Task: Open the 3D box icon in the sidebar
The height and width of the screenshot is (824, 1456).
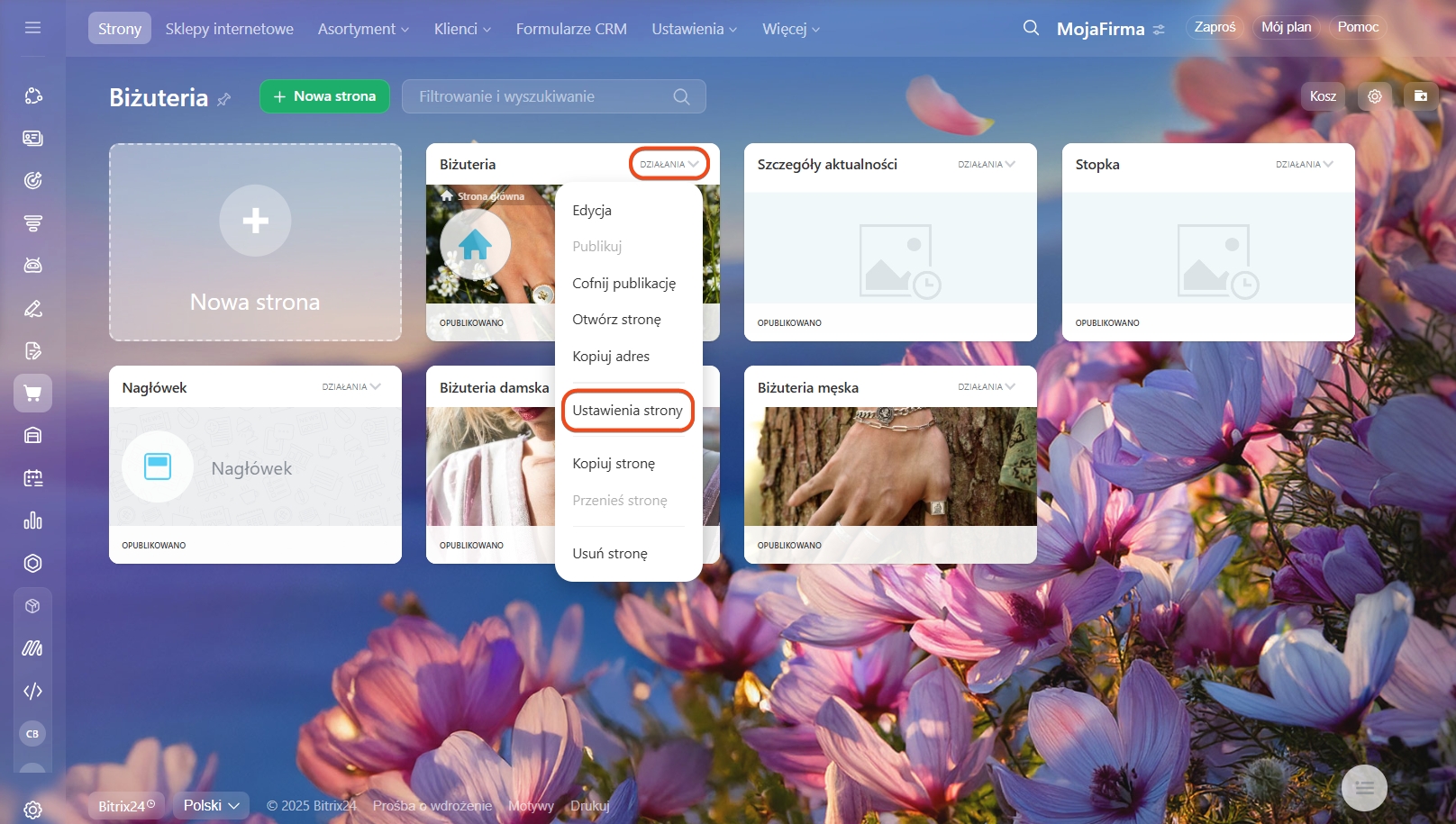Action: (32, 606)
